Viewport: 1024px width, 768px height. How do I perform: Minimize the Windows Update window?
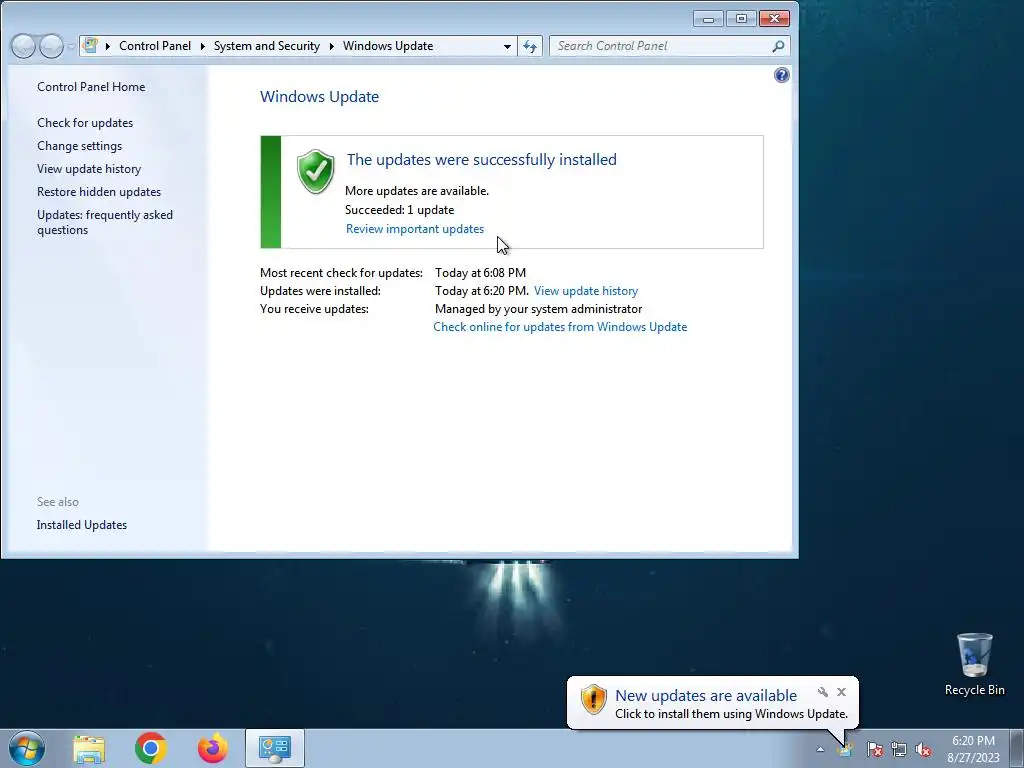pos(709,19)
